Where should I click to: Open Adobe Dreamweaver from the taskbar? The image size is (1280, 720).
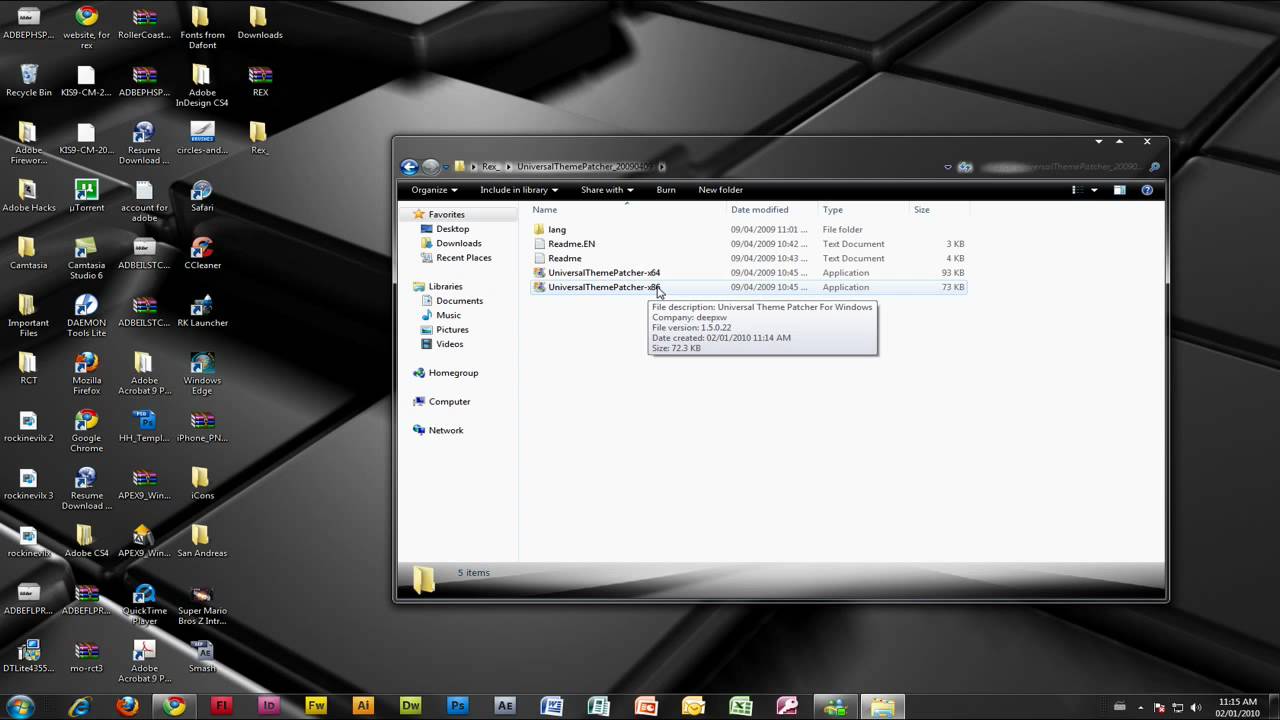[411, 706]
